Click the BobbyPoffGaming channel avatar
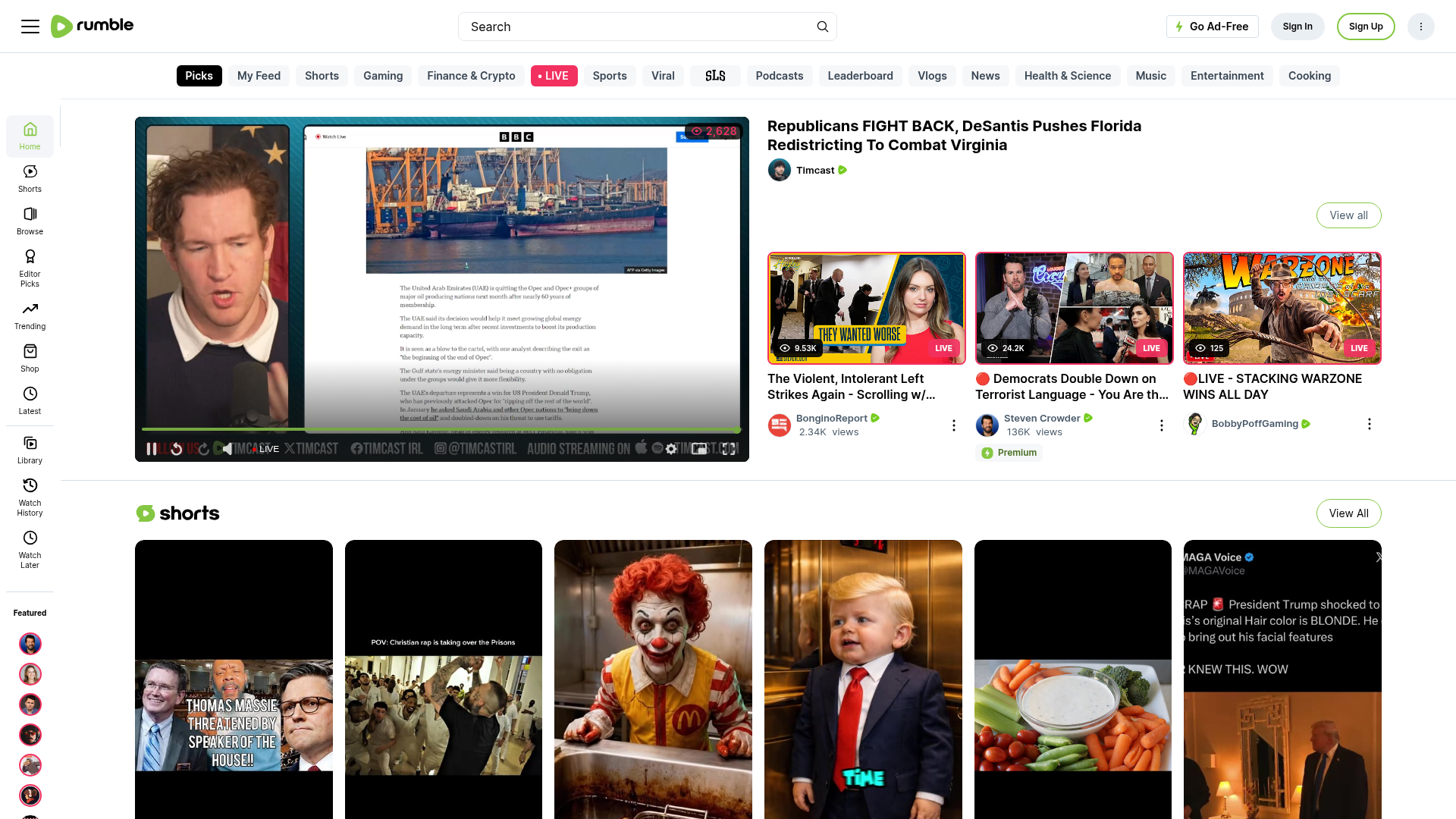 [1195, 424]
